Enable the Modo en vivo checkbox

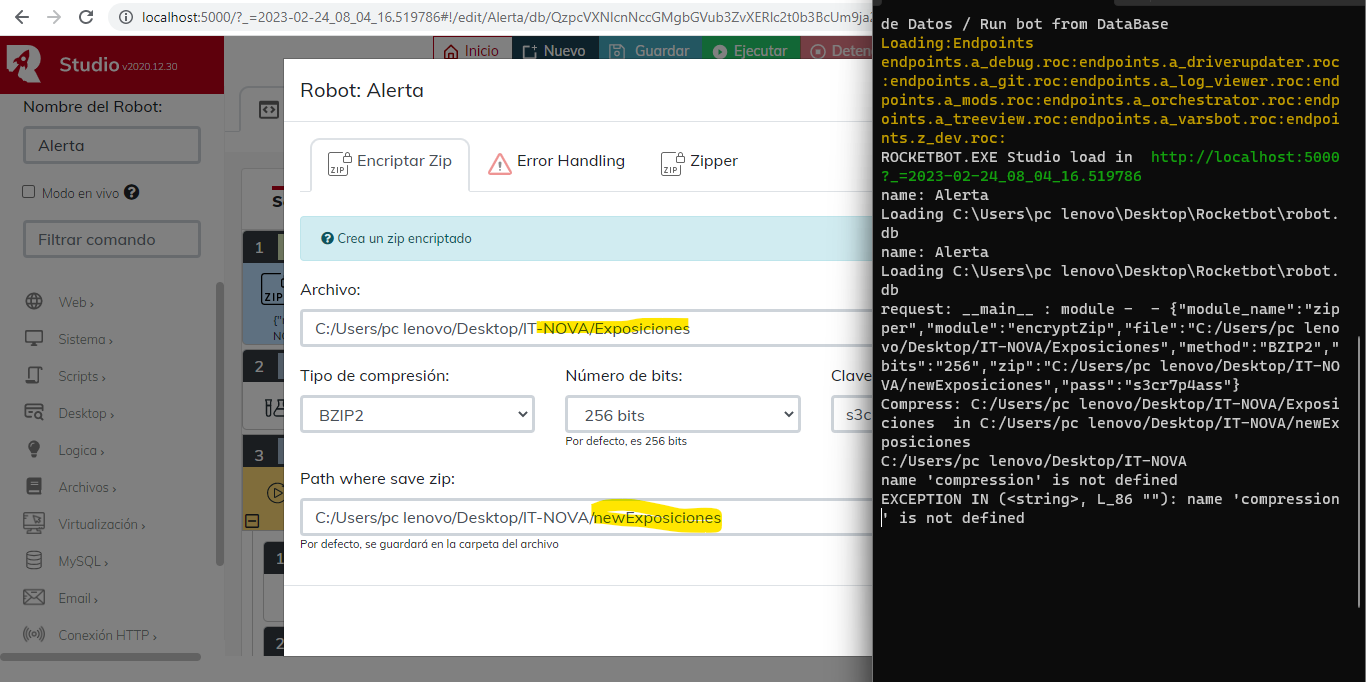tap(29, 192)
